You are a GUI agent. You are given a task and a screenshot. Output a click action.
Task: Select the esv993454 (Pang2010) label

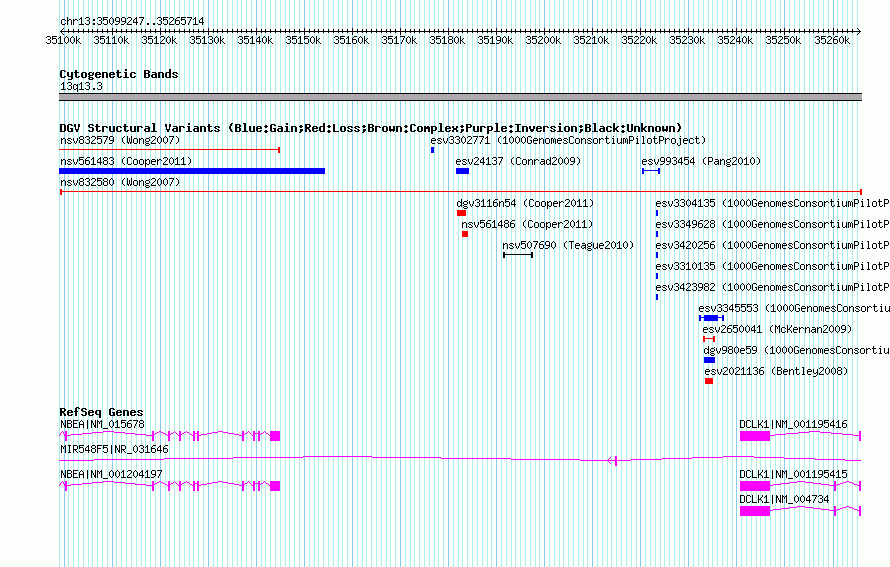(701, 161)
